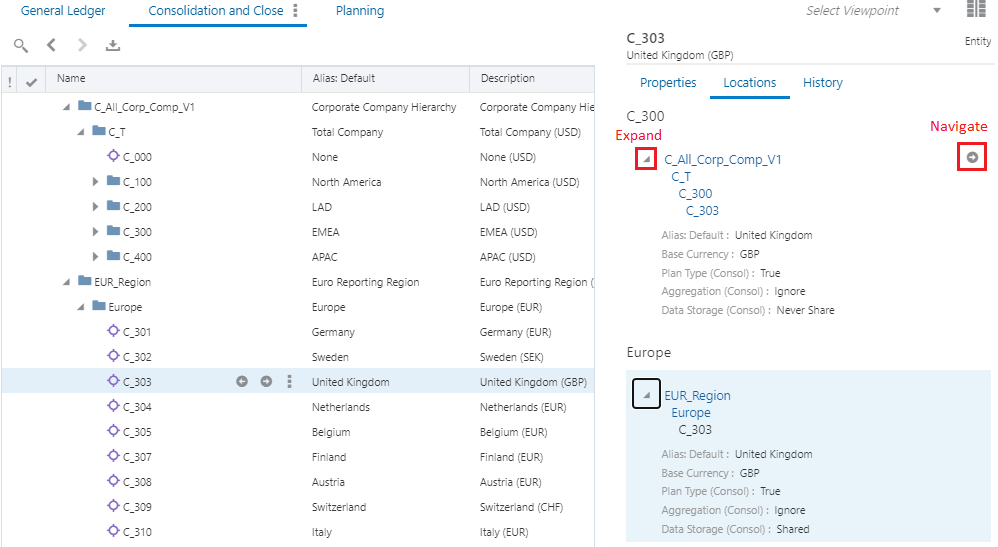Viewport: 998px width, 547px height.
Task: Click the search magnifier icon
Action: pos(21,45)
